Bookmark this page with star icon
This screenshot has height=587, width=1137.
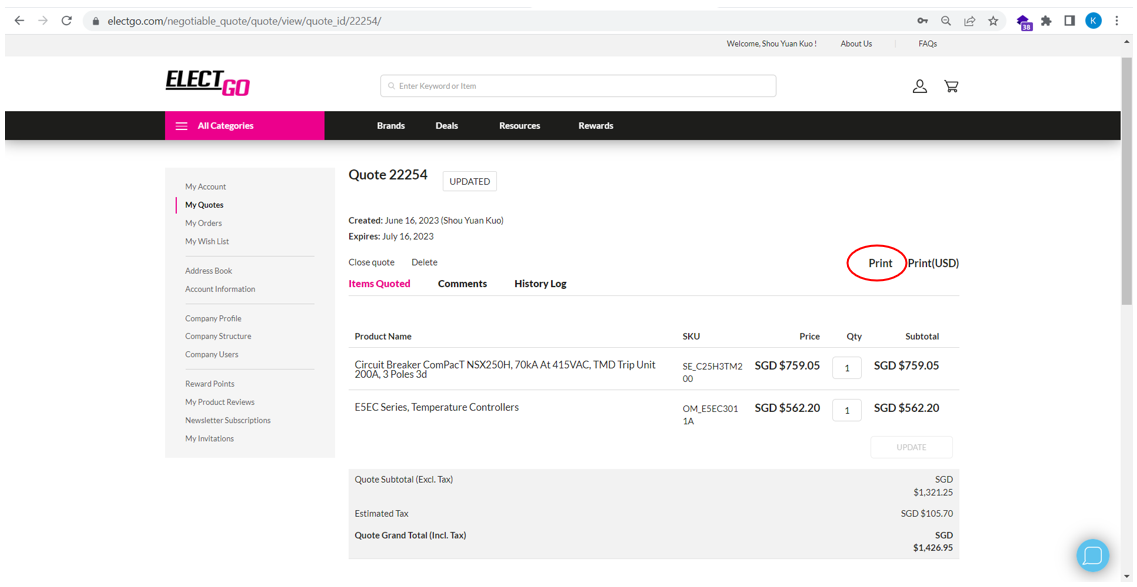[993, 21]
